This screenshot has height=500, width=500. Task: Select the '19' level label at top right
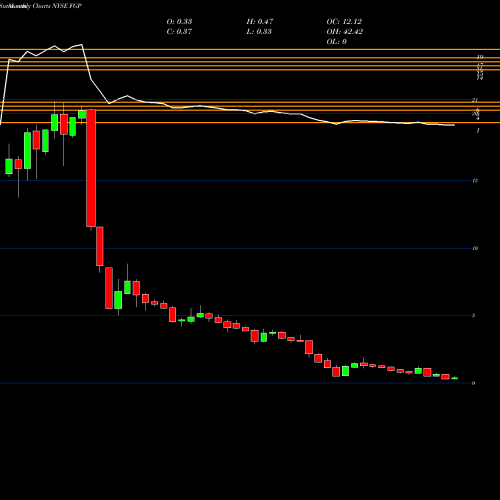click(480, 57)
